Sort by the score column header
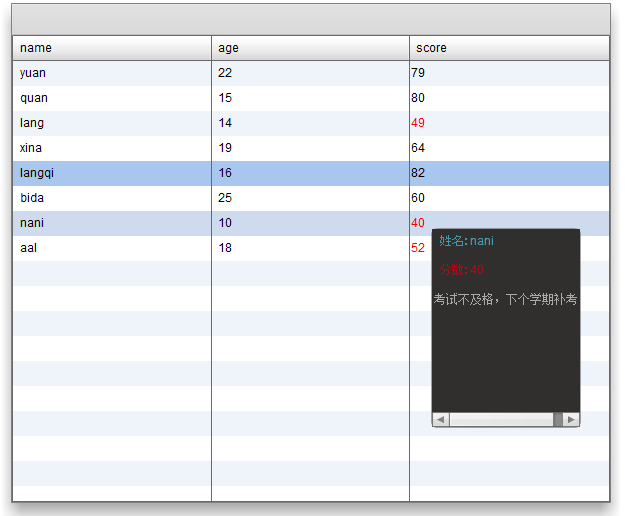Screen dimensions: 625x516 tap(509, 48)
